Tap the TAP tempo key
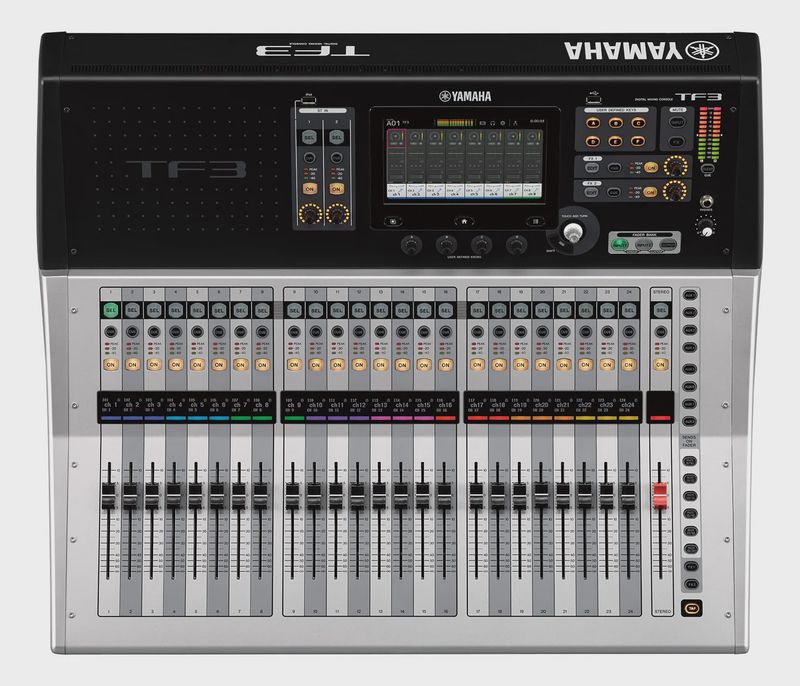This screenshot has width=800, height=686. point(691,608)
